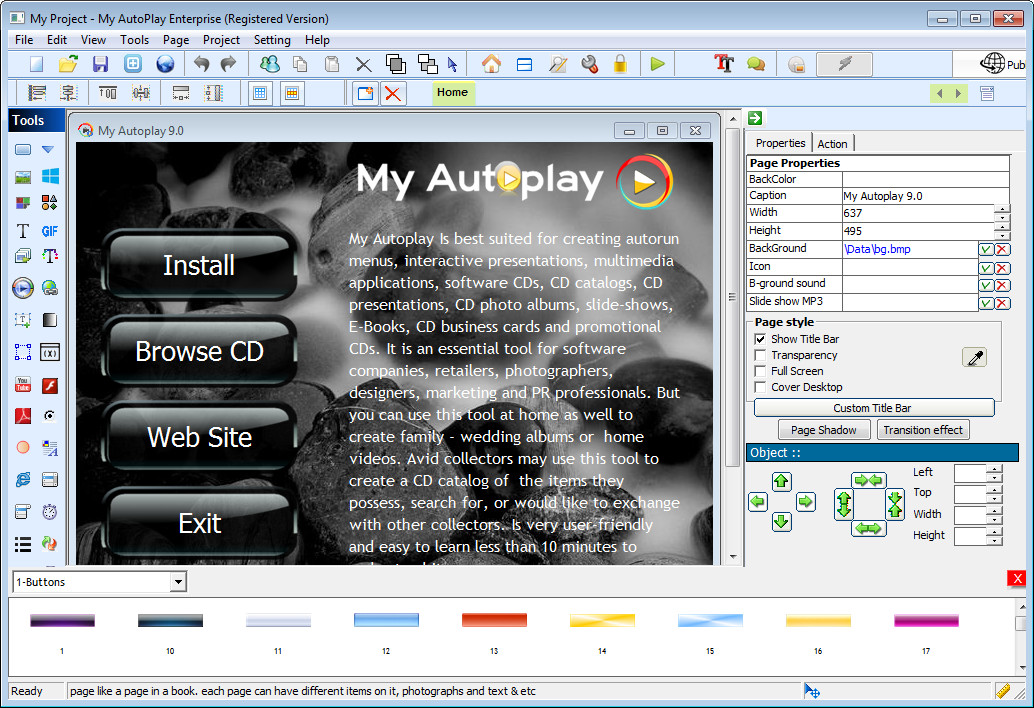Open project with the folder icon

point(68,64)
